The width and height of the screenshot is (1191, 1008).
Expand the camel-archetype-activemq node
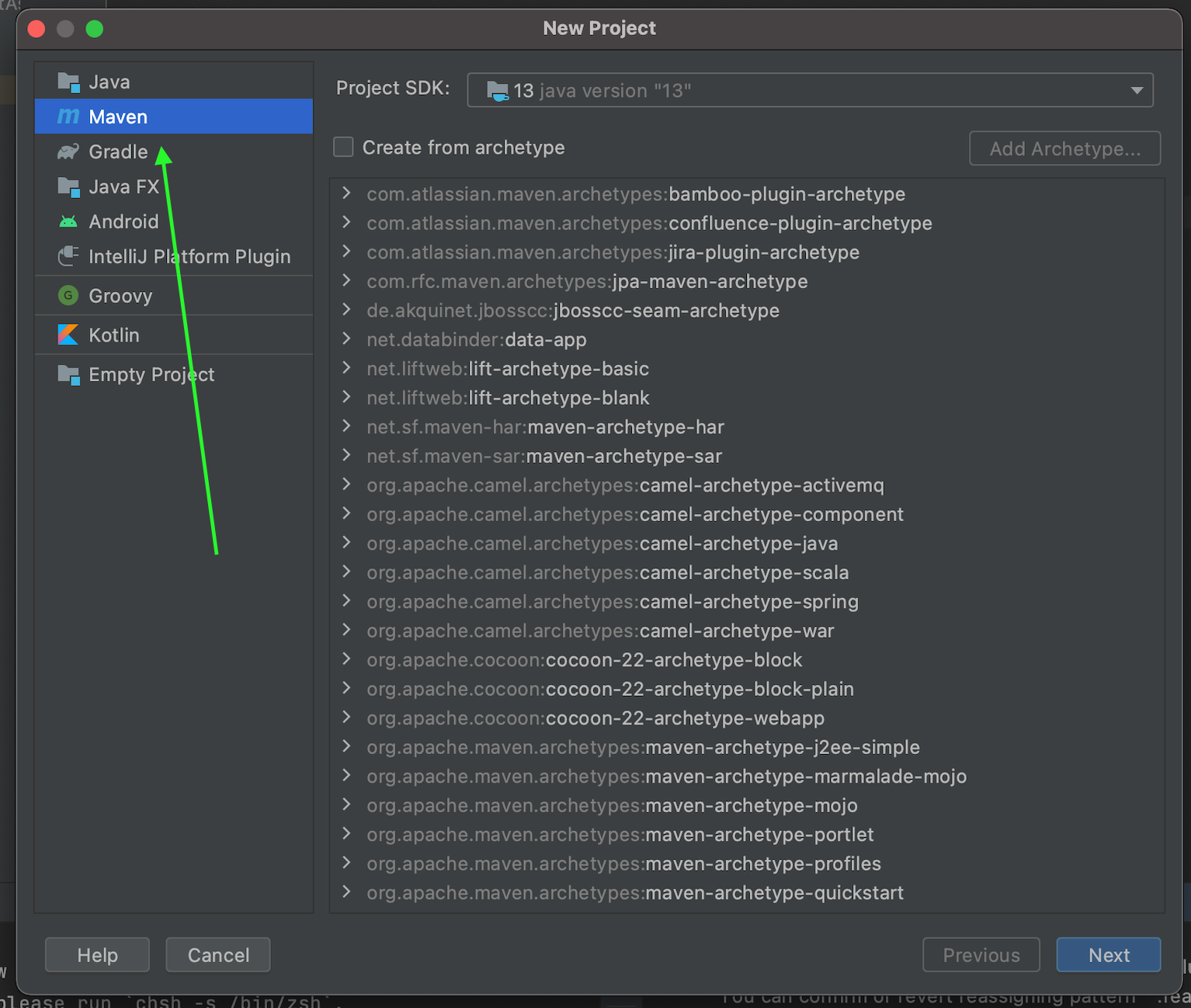coord(346,485)
